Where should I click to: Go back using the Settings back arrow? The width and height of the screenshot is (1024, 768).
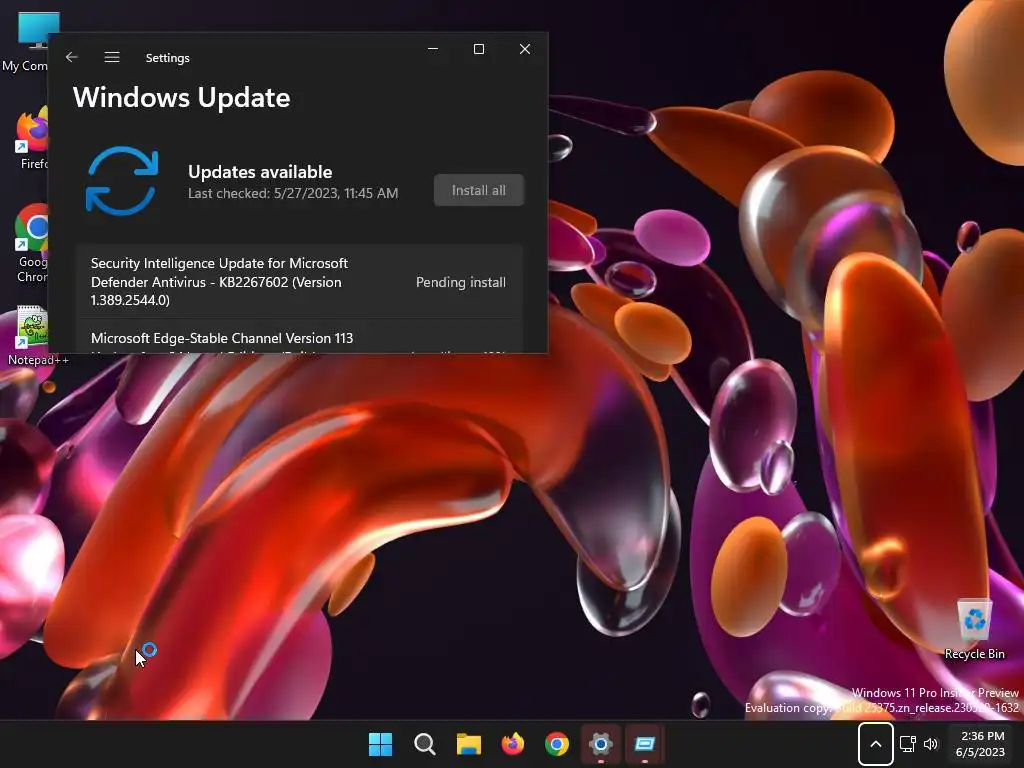72,57
